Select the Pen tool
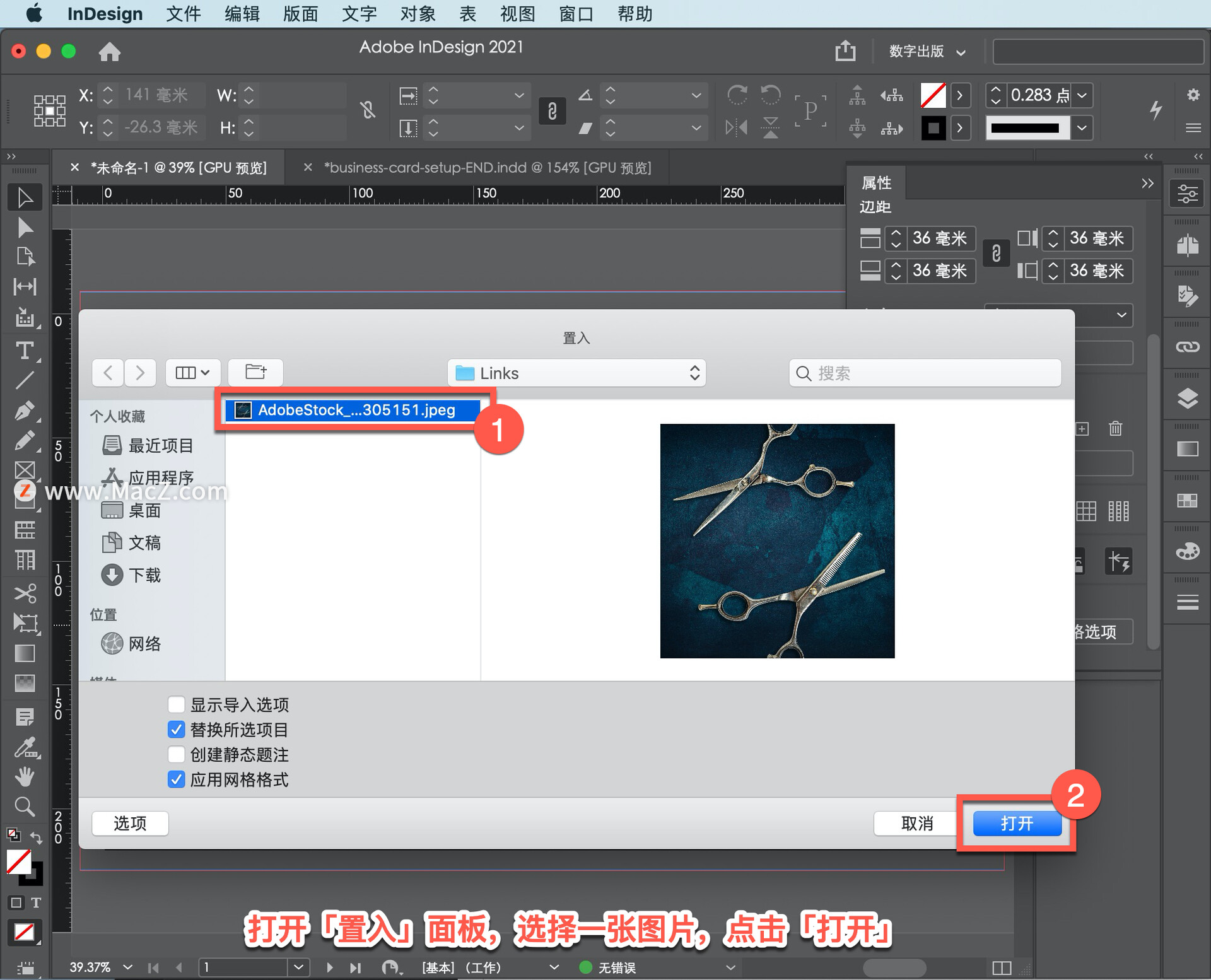This screenshot has width=1211, height=980. click(25, 411)
